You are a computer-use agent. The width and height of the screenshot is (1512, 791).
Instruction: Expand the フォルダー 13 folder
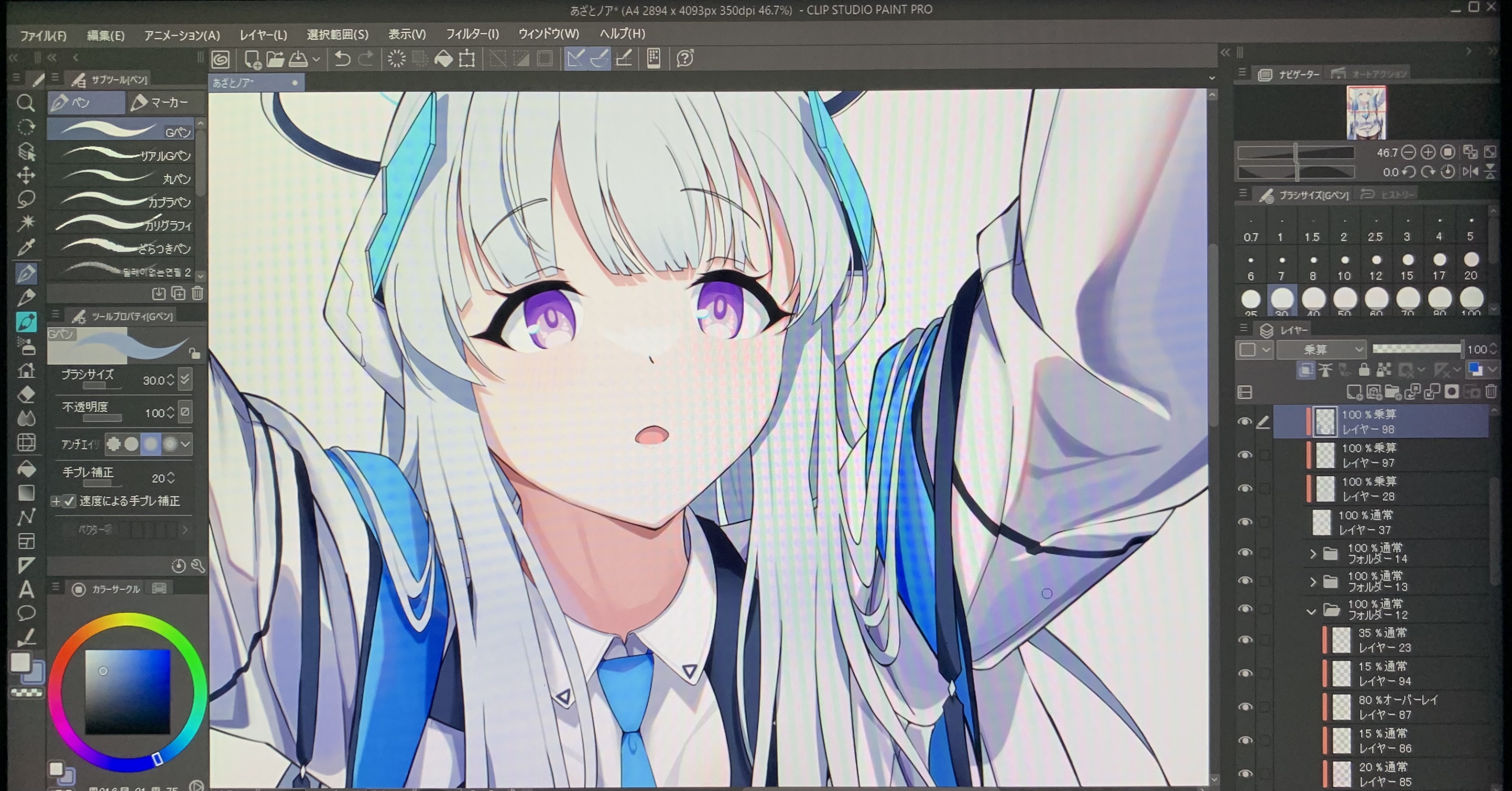click(1313, 582)
